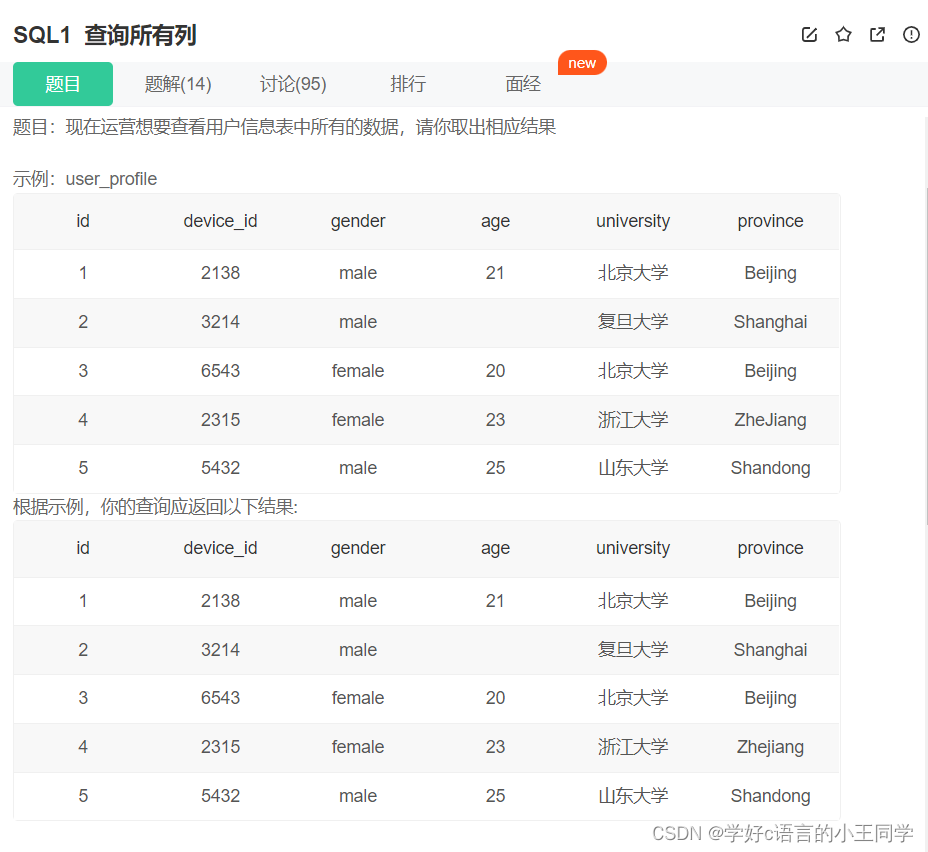
Task: Click Shanghai in the example table
Action: point(770,322)
